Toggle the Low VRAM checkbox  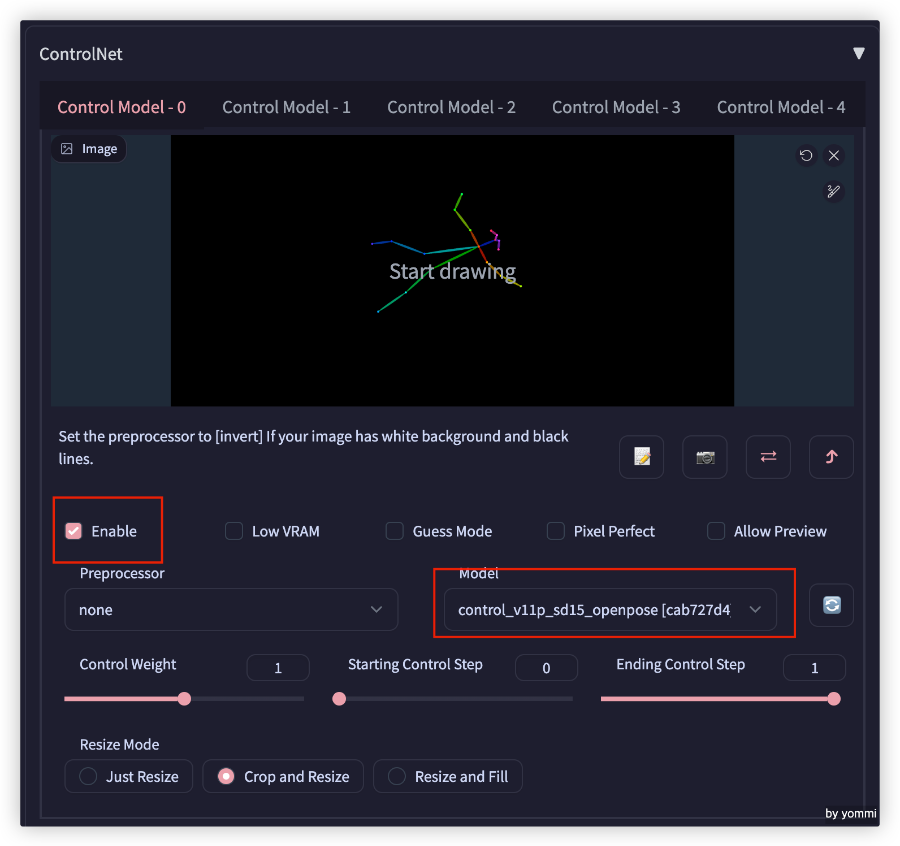point(234,531)
